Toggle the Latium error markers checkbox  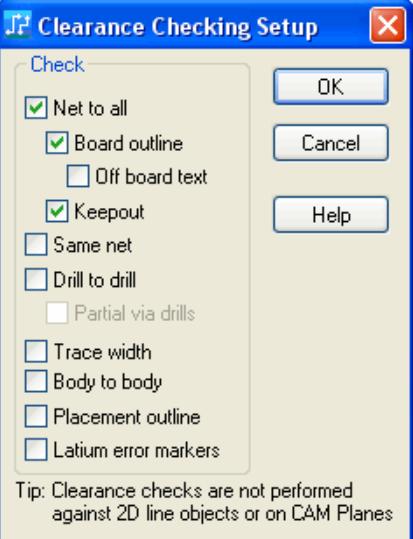pyautogui.click(x=36, y=449)
